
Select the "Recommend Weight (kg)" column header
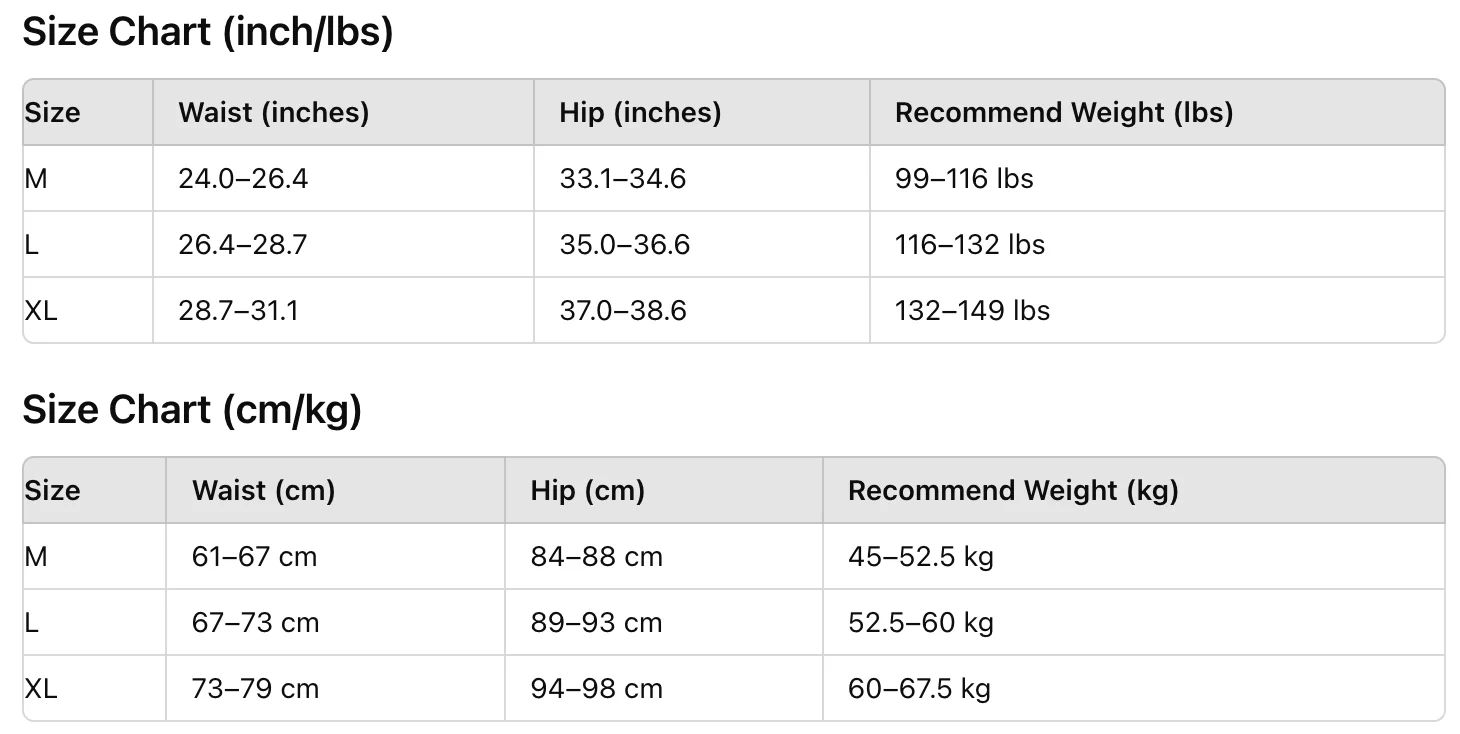point(1013,491)
